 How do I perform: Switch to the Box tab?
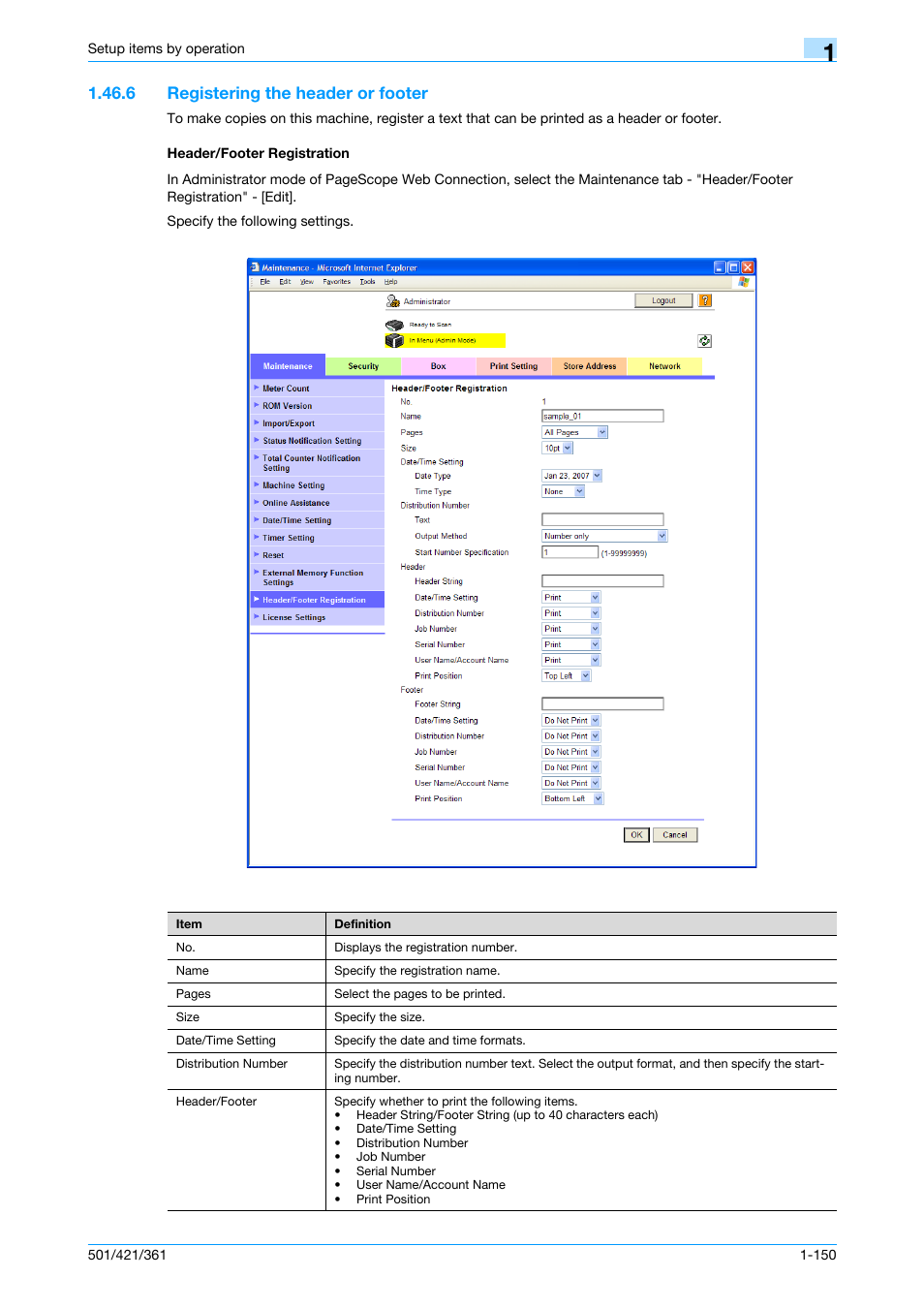click(438, 366)
